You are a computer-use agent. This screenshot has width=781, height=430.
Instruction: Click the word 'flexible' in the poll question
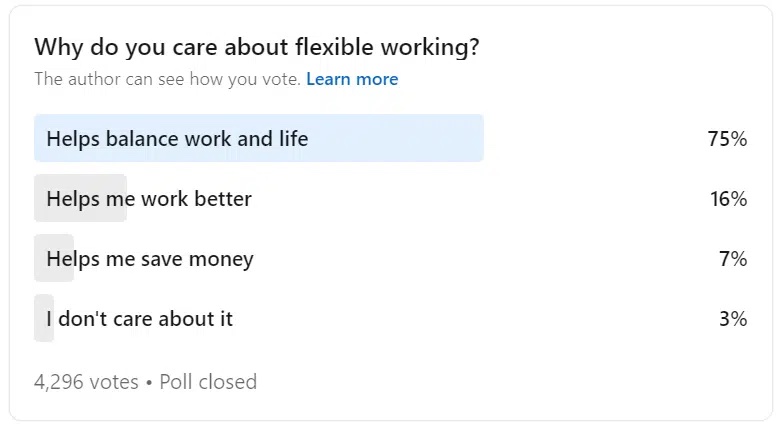point(334,47)
